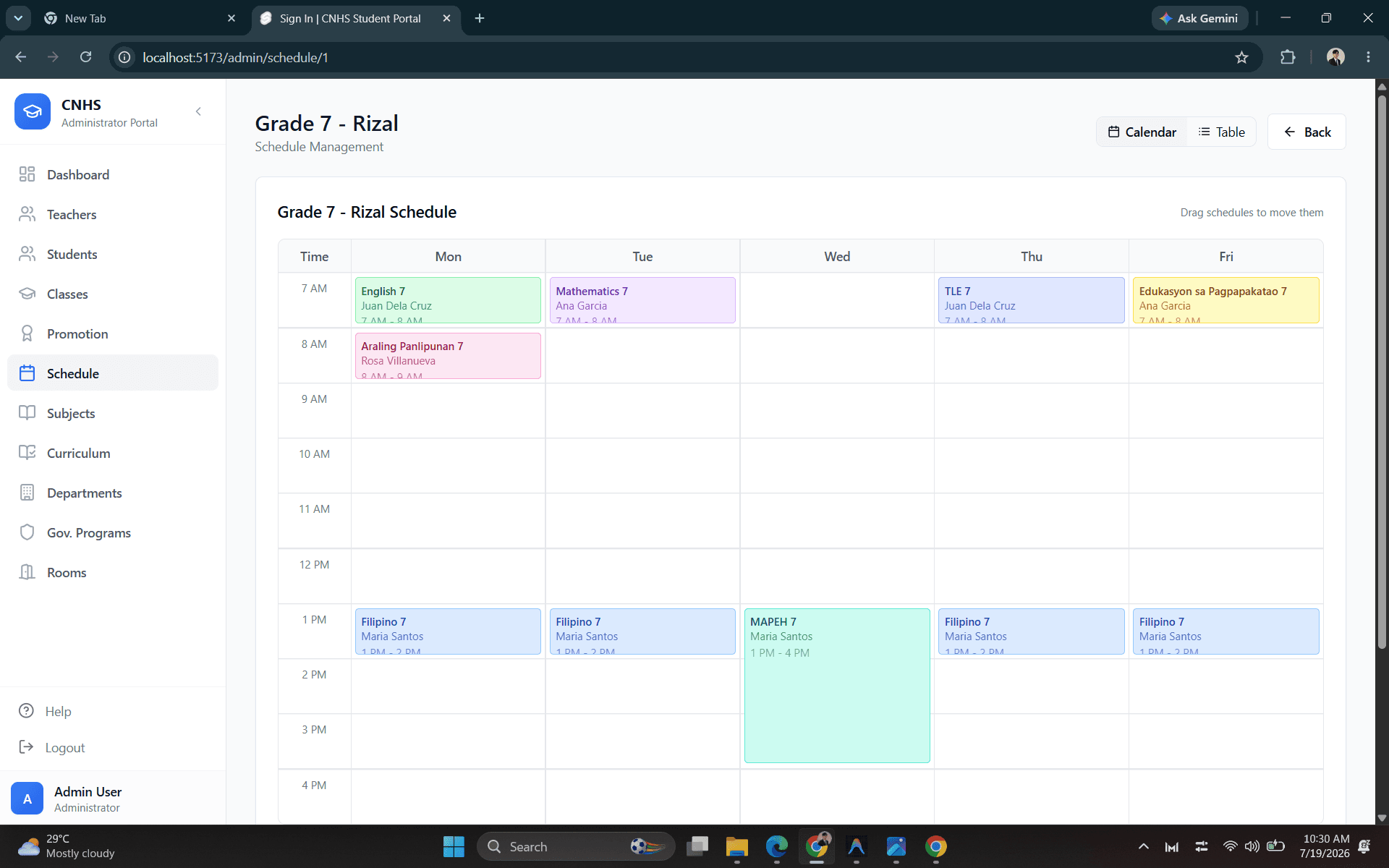This screenshot has width=1389, height=868.
Task: Select the Monday Filipino 7 block
Action: (x=448, y=631)
